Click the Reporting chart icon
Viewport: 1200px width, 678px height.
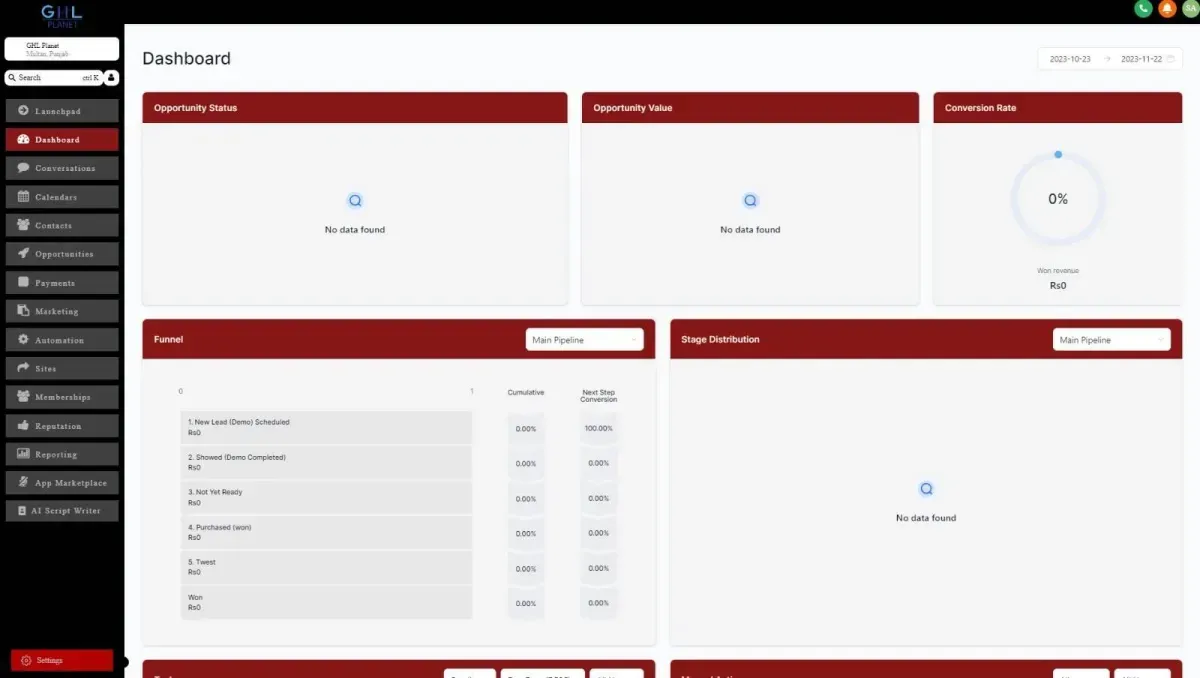click(23, 454)
